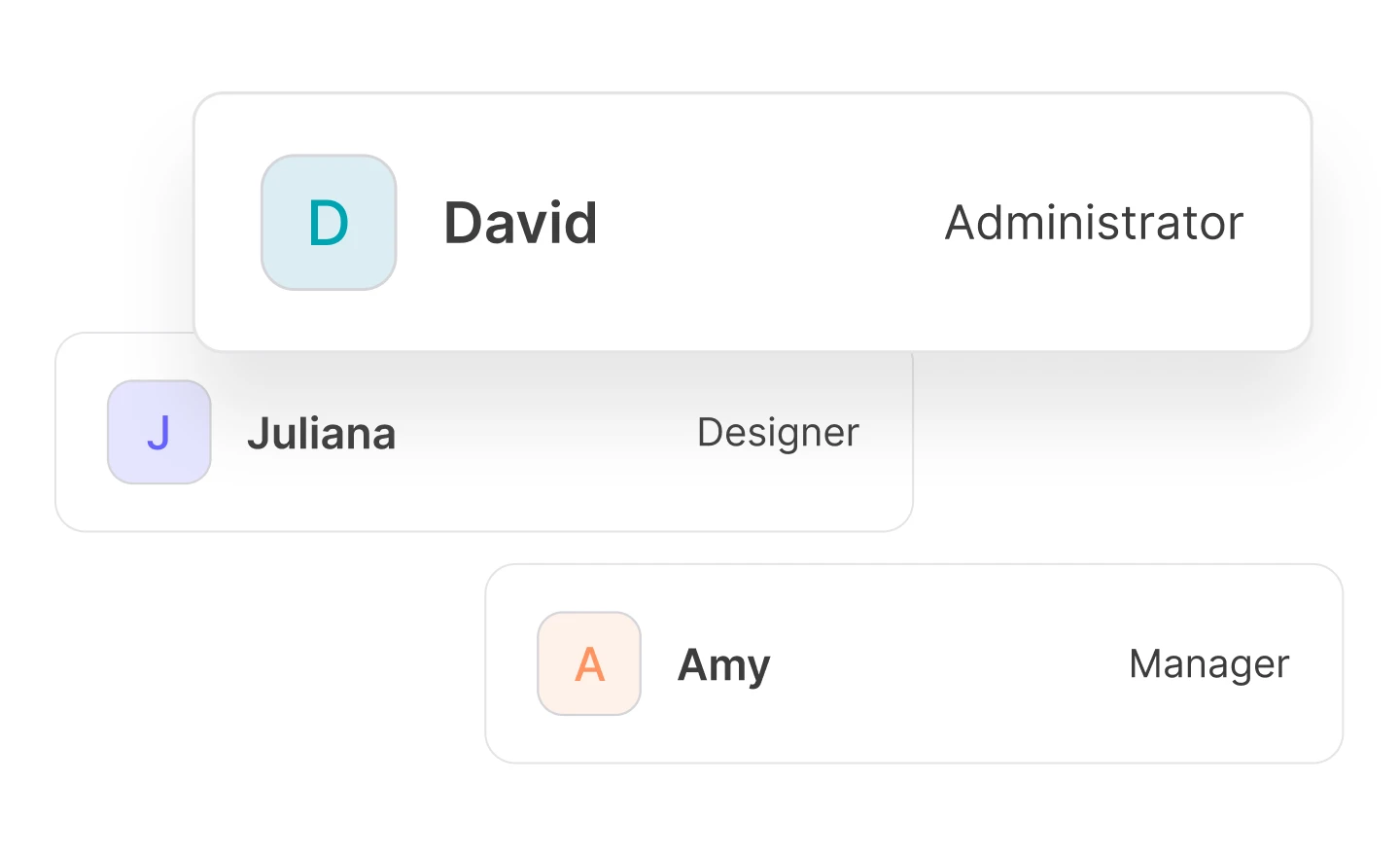Screen dimensions: 1400x856
Task: Select the letter D inside David's avatar
Action: click(x=329, y=224)
